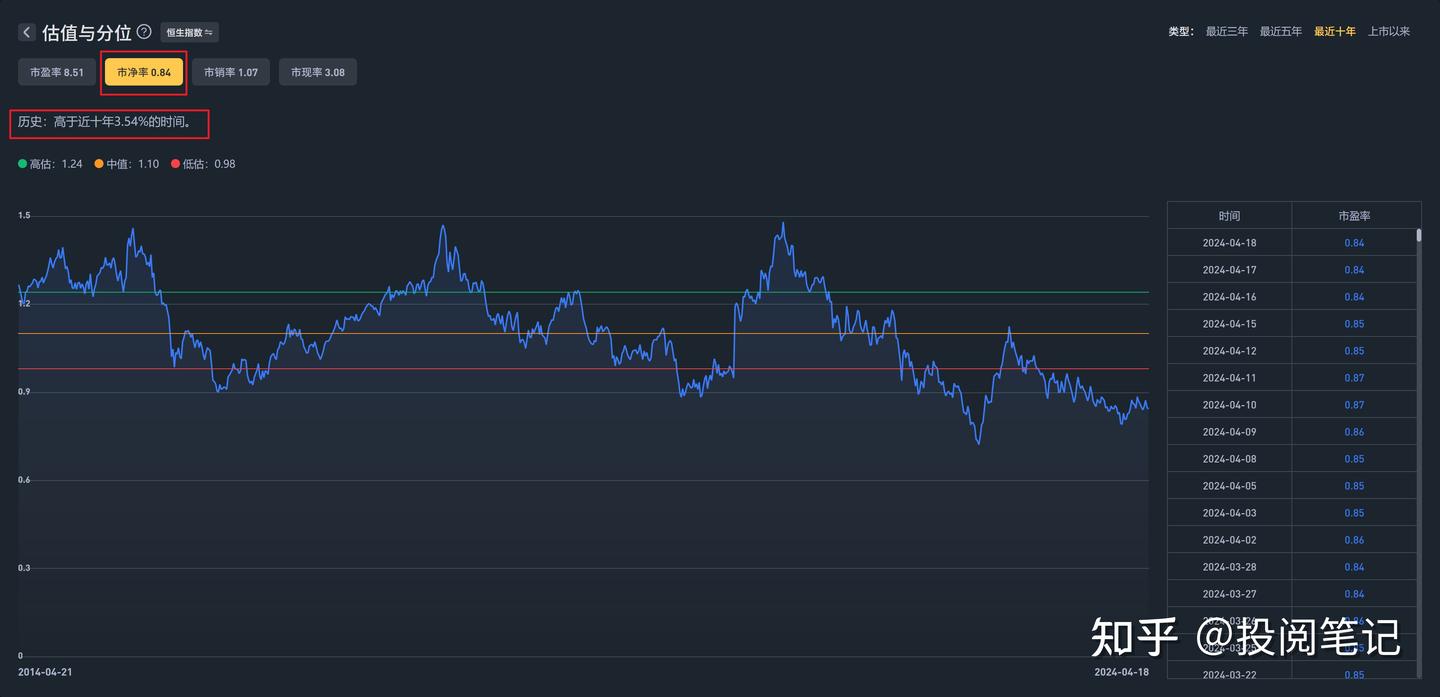Select the 2024-04-15 table row date
Screen dimensions: 1440x697
1229,324
